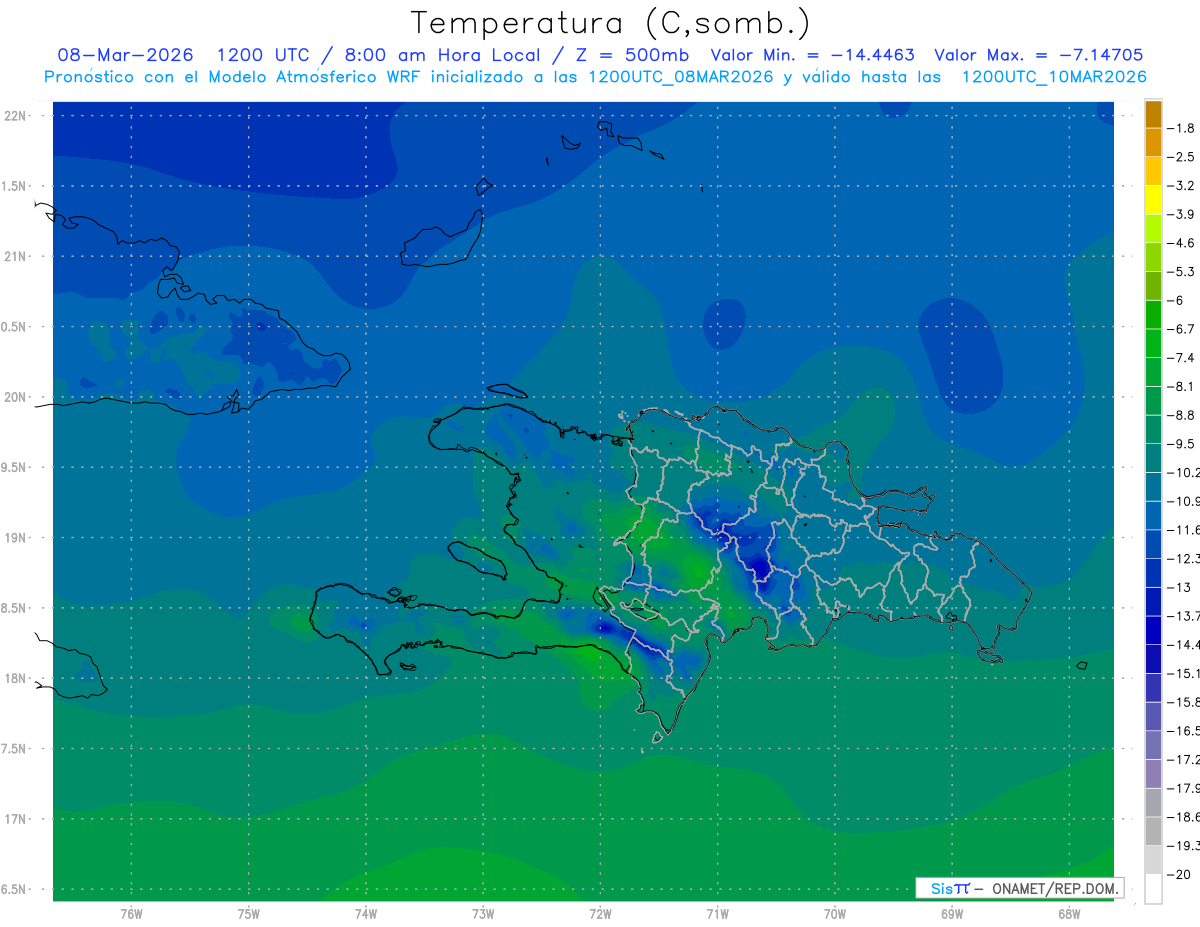Click the '-5.3' colorbar label

coord(1182,272)
